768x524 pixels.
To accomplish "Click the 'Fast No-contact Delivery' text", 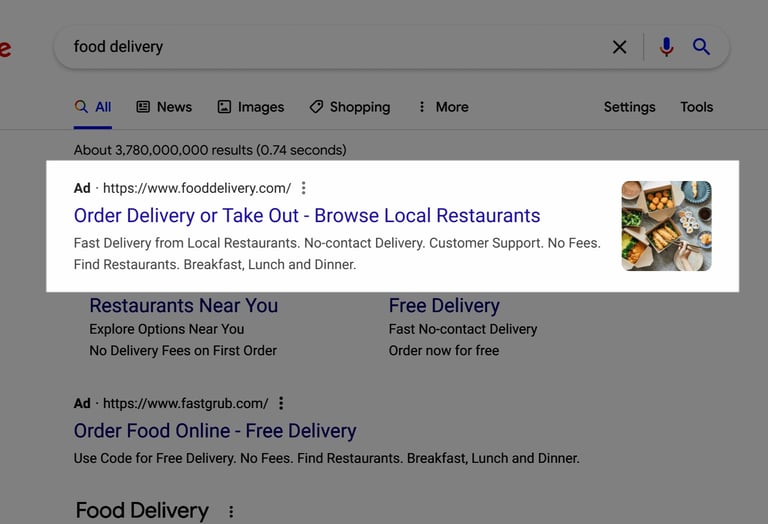I will click(463, 329).
